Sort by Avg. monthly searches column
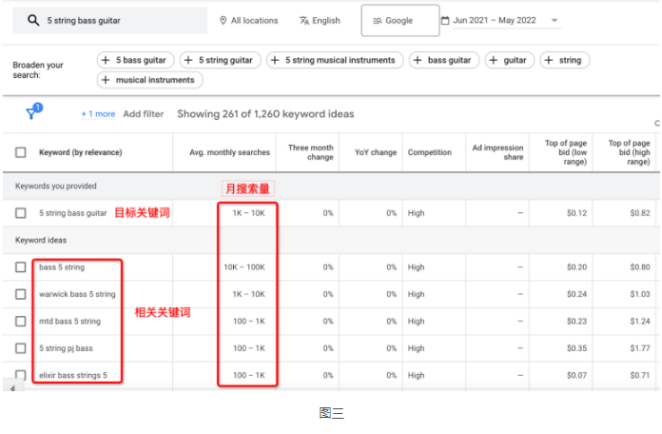Screen dimensions: 662x434 click(x=229, y=152)
